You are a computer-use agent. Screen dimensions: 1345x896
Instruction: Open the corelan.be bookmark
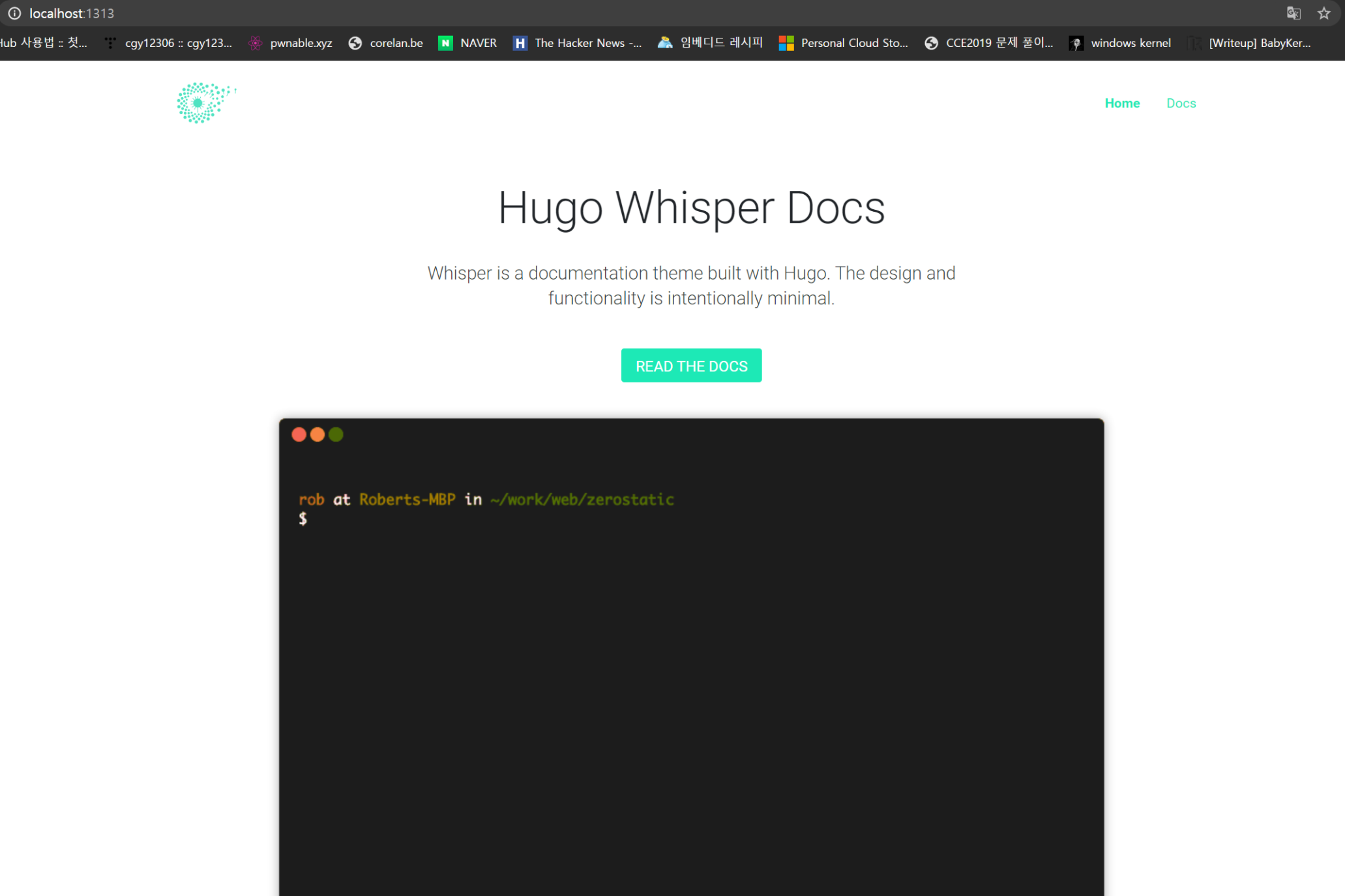385,43
